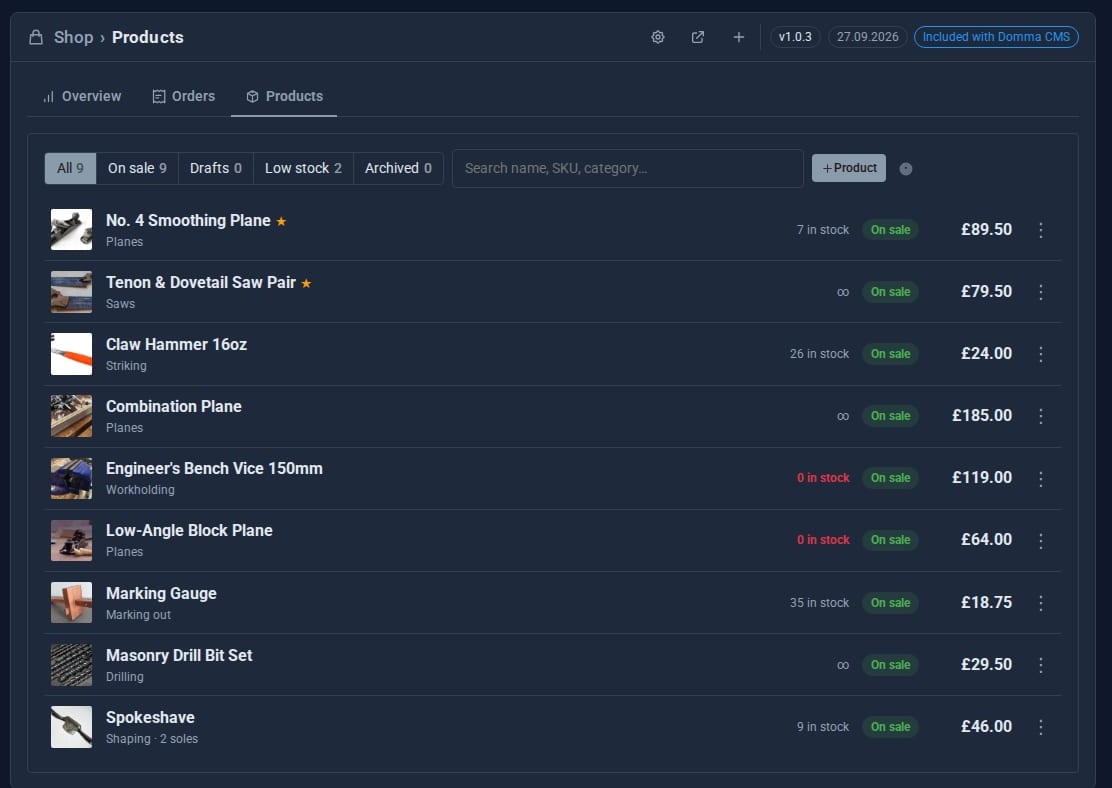Filter products by Archived

(x=398, y=168)
